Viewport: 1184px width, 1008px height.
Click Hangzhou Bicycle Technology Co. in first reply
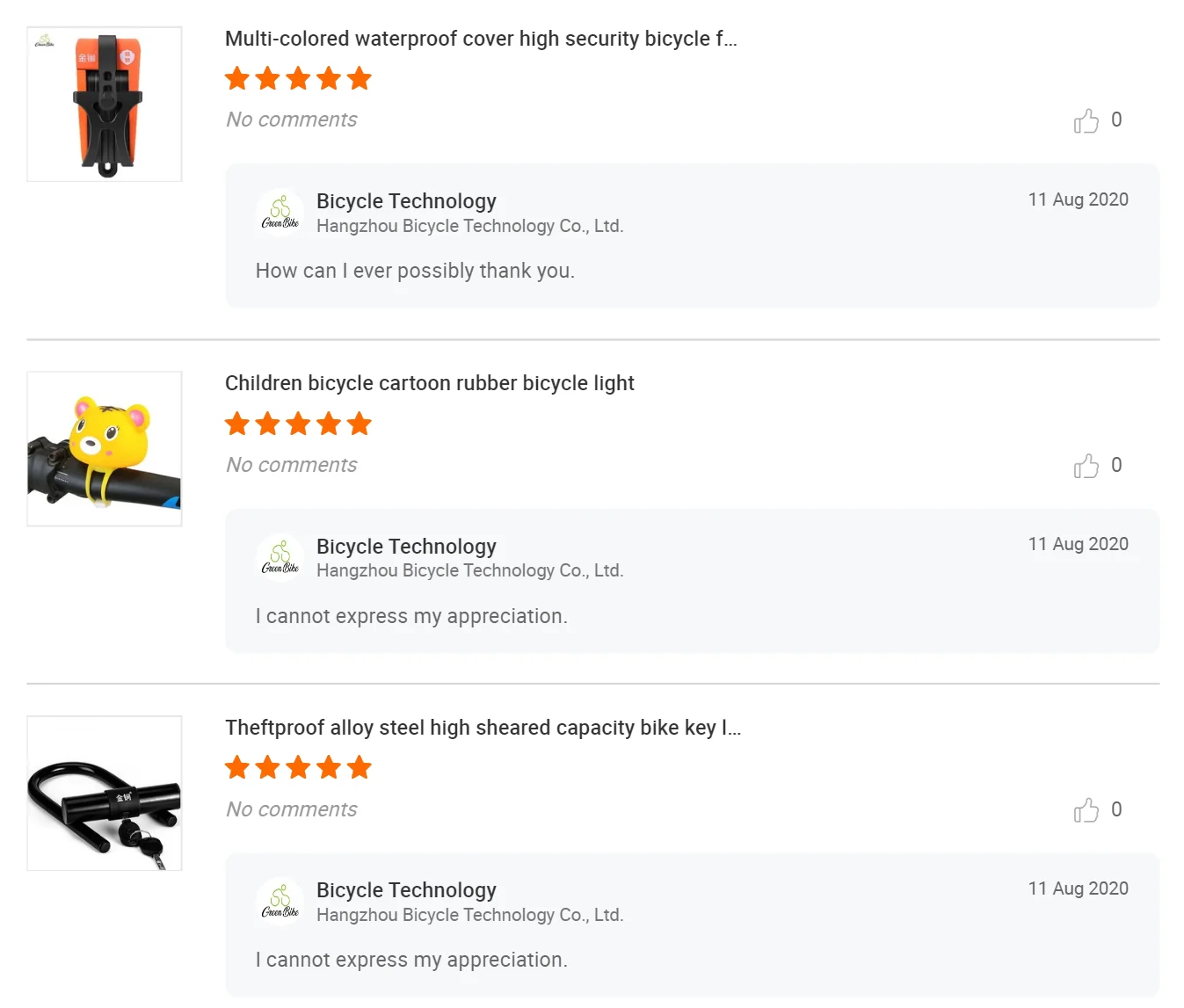point(469,226)
